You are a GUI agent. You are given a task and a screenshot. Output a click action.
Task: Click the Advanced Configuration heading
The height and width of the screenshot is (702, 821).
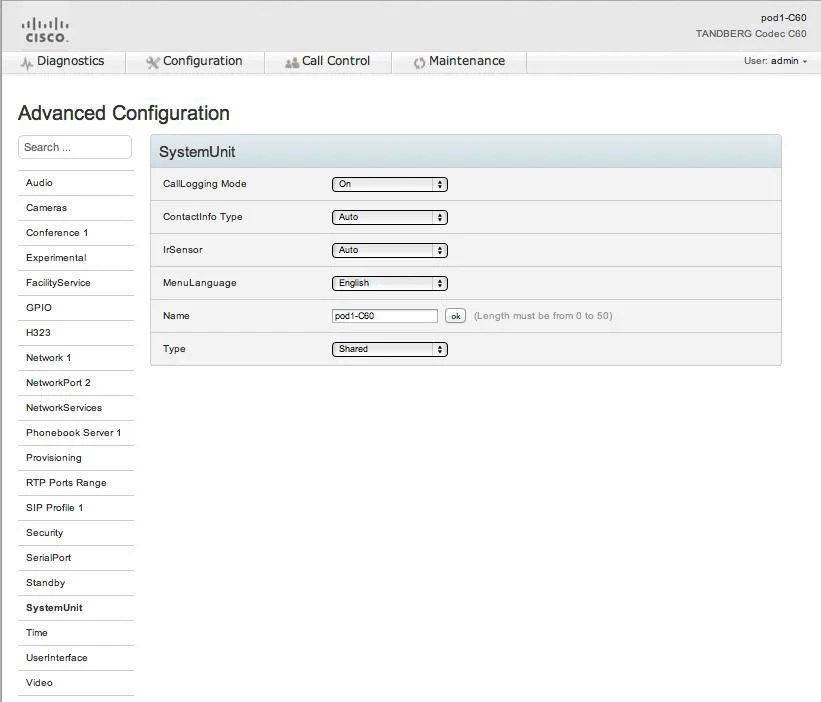[x=124, y=114]
